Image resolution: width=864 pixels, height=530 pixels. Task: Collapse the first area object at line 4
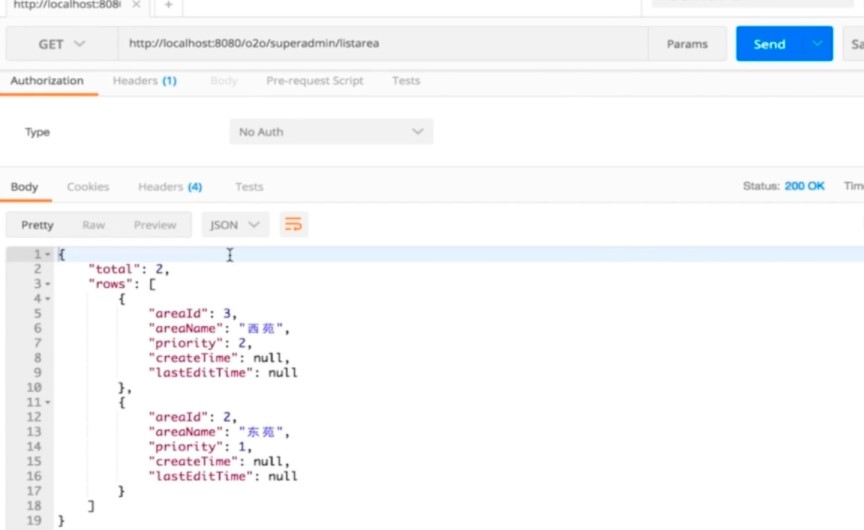[48, 299]
